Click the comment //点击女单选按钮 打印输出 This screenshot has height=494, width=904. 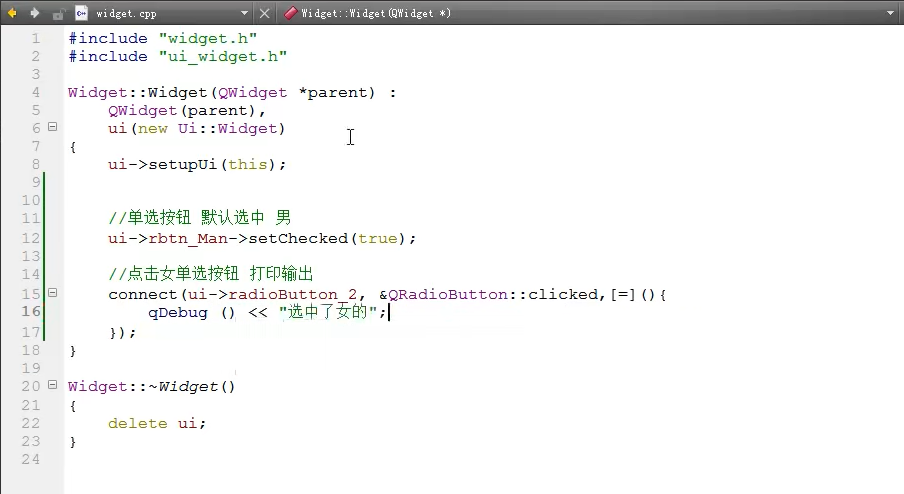(x=211, y=273)
